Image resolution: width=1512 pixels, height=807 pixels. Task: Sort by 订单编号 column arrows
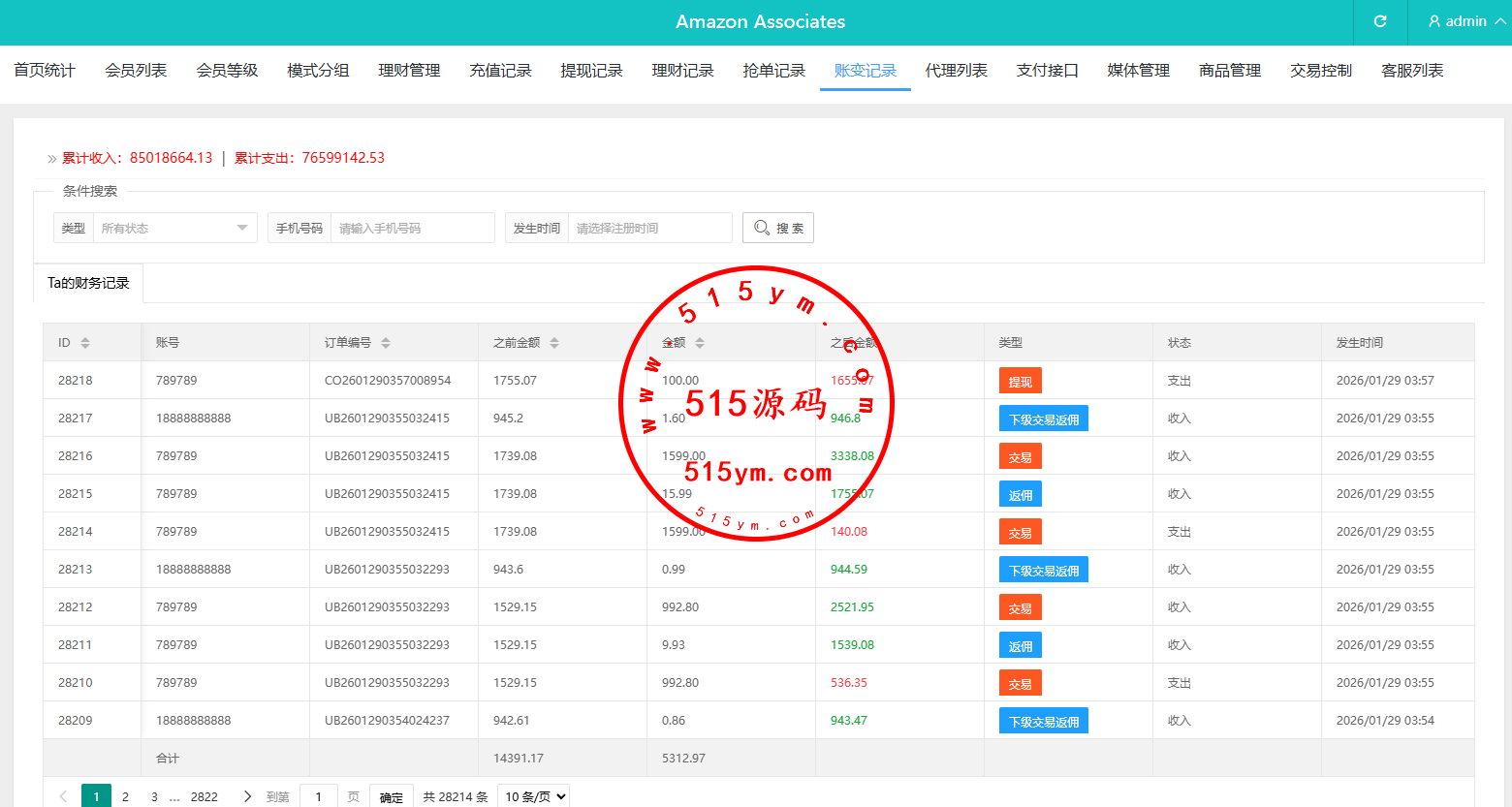coord(386,343)
